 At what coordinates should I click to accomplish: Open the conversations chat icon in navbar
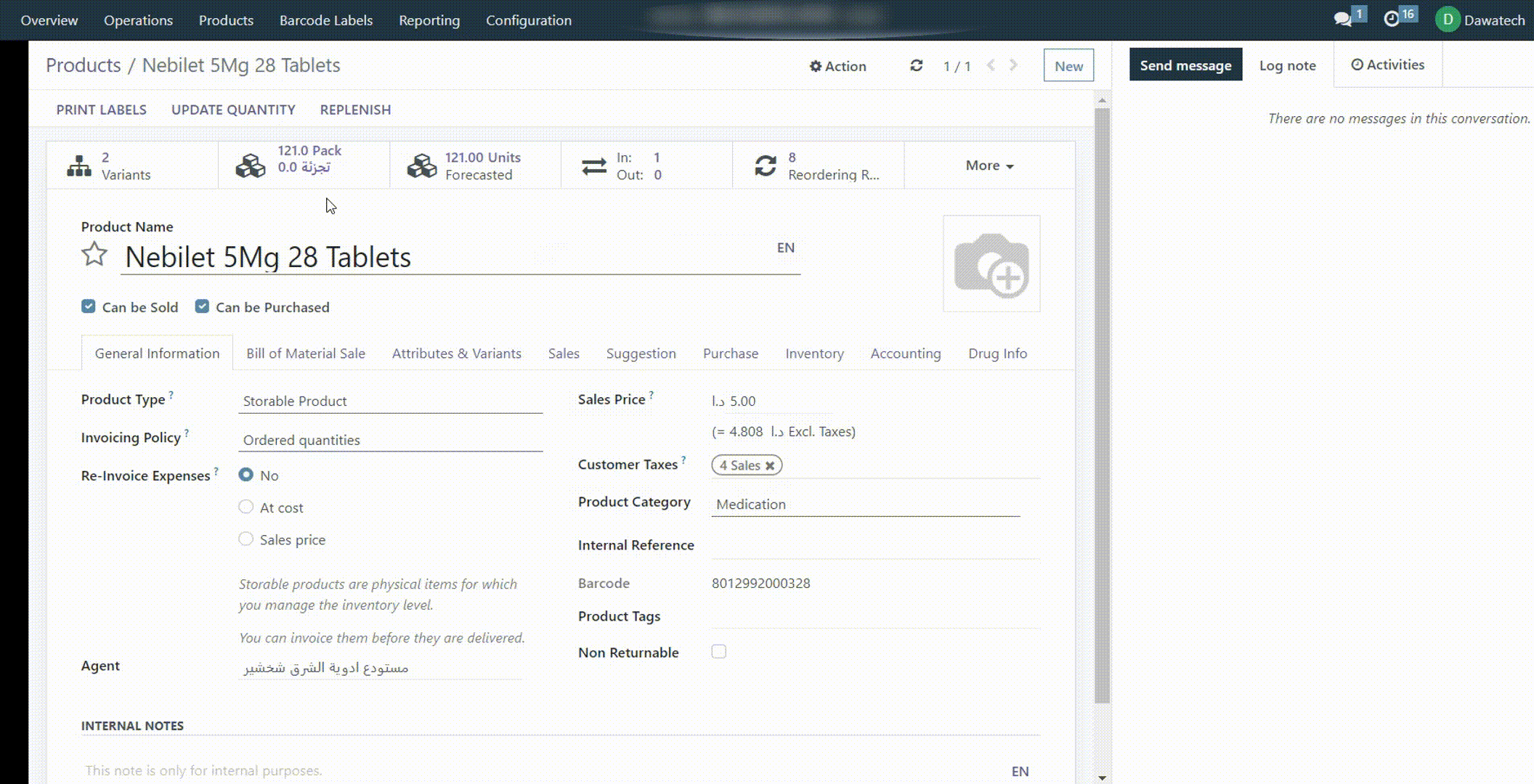coord(1342,20)
